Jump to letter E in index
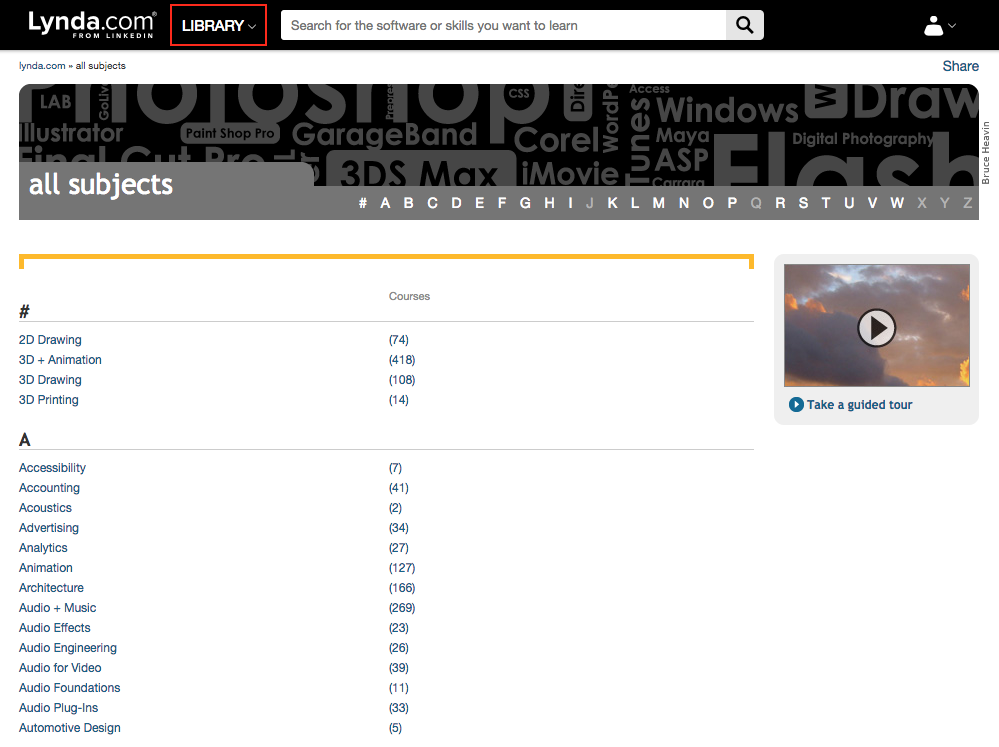999x747 pixels. pos(479,203)
